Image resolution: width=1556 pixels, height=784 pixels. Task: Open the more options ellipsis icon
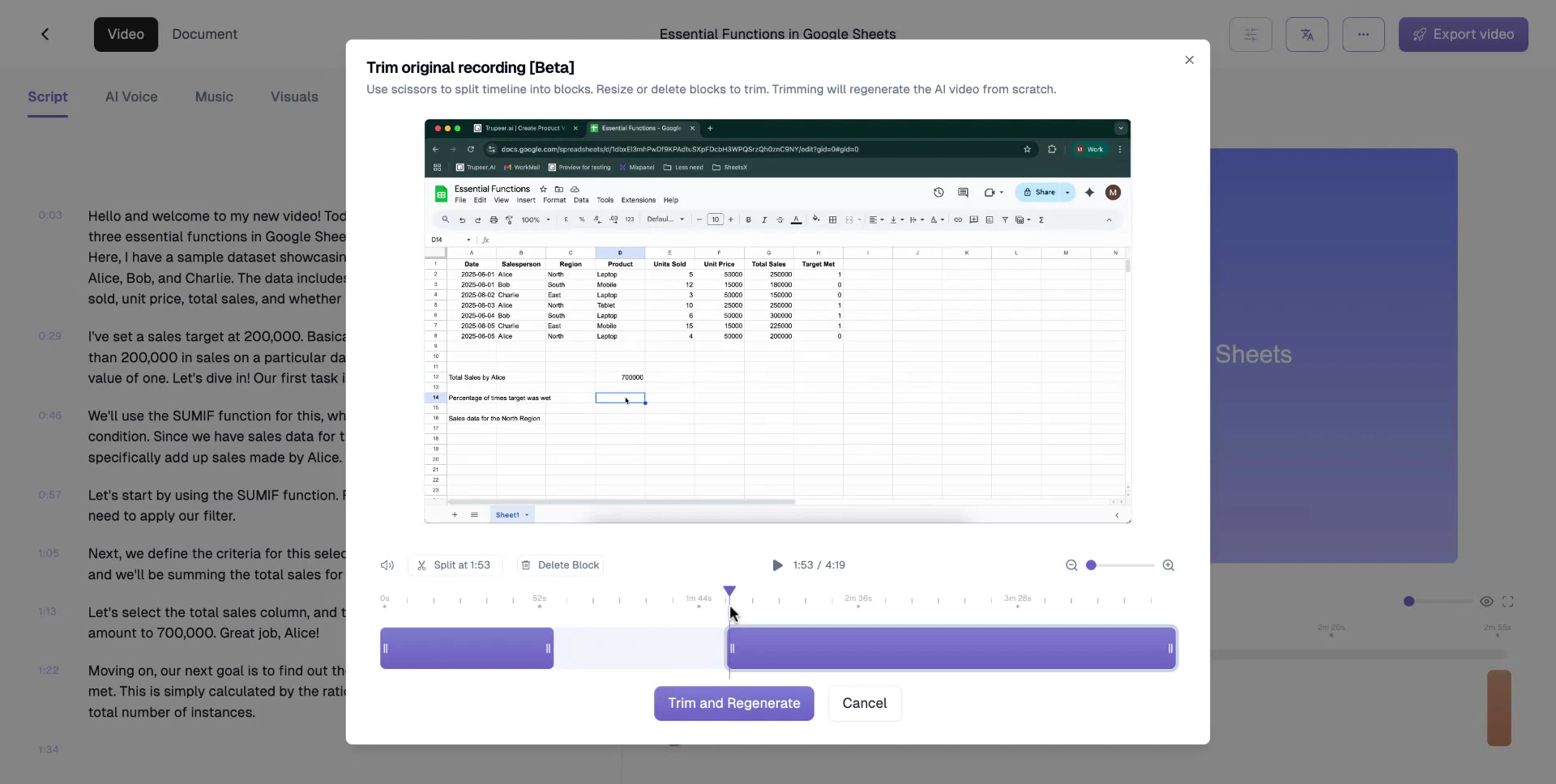click(1364, 34)
